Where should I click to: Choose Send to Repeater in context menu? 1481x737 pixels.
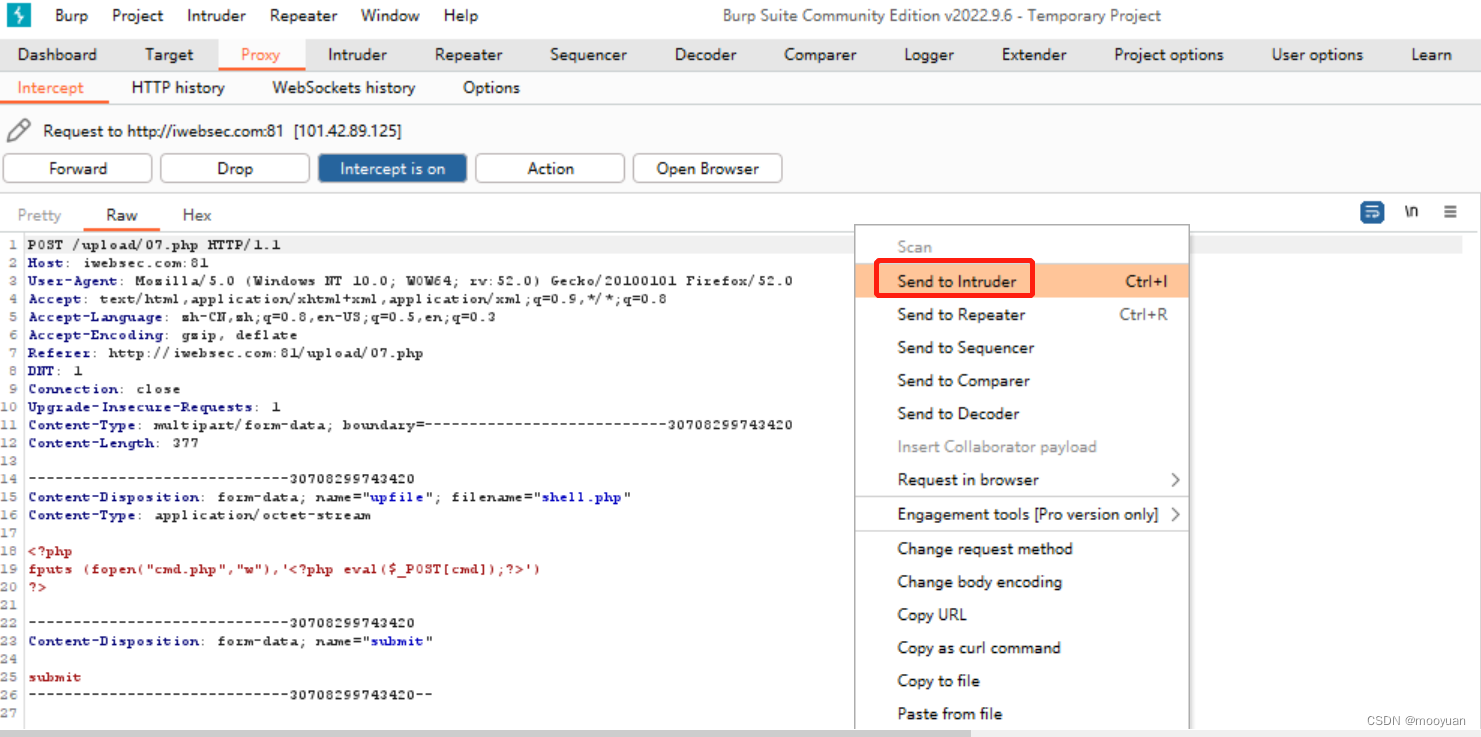pos(1022,314)
